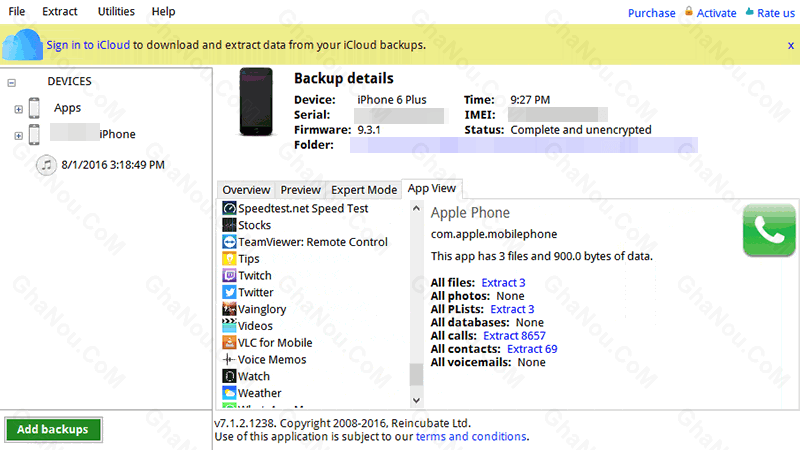The width and height of the screenshot is (800, 450).
Task: Click Sign in to iCloud link
Action: coord(88,45)
